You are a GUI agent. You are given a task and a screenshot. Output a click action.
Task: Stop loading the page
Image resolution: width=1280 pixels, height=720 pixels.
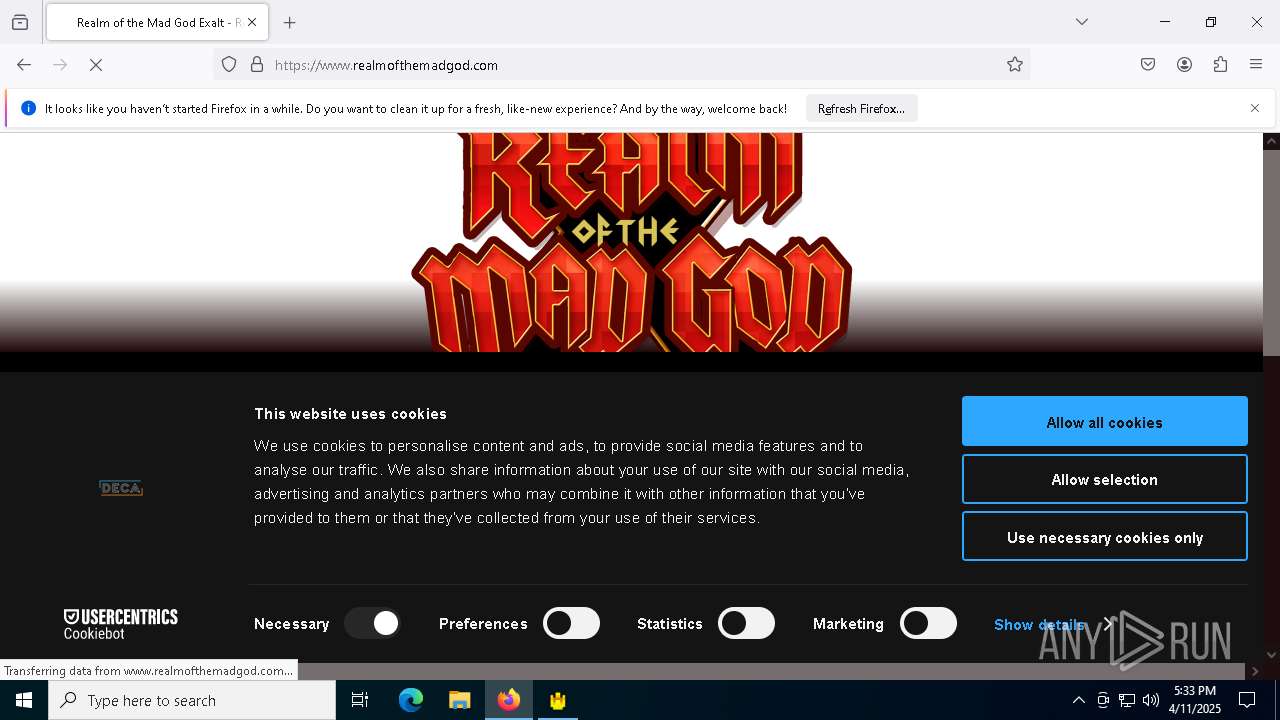pos(96,65)
